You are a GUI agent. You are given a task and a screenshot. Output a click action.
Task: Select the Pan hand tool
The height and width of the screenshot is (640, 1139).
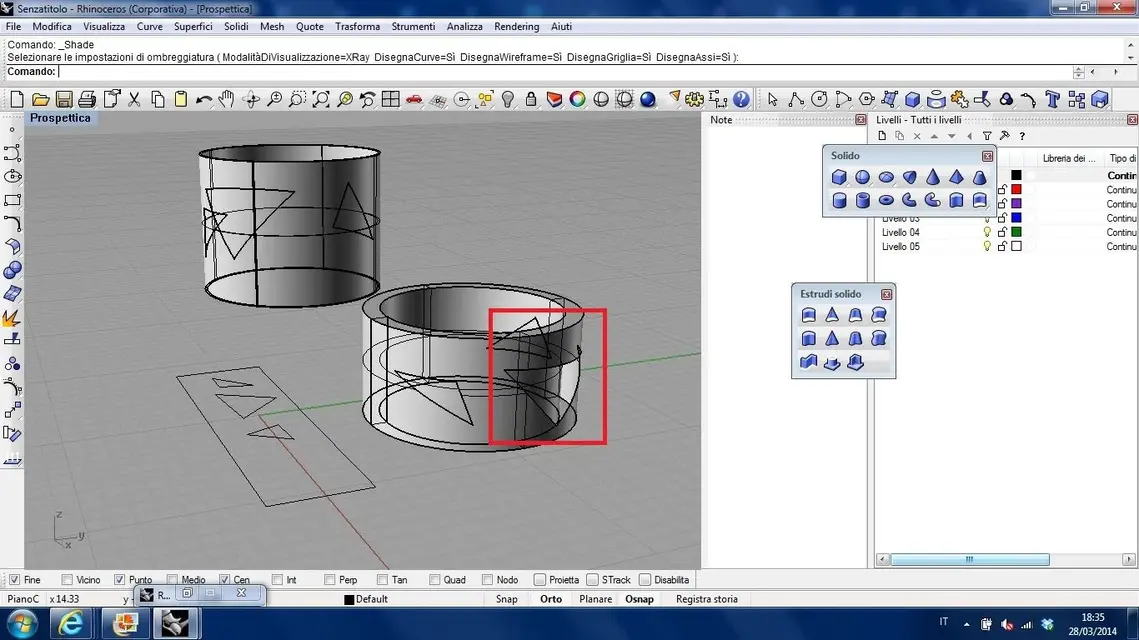tap(227, 99)
